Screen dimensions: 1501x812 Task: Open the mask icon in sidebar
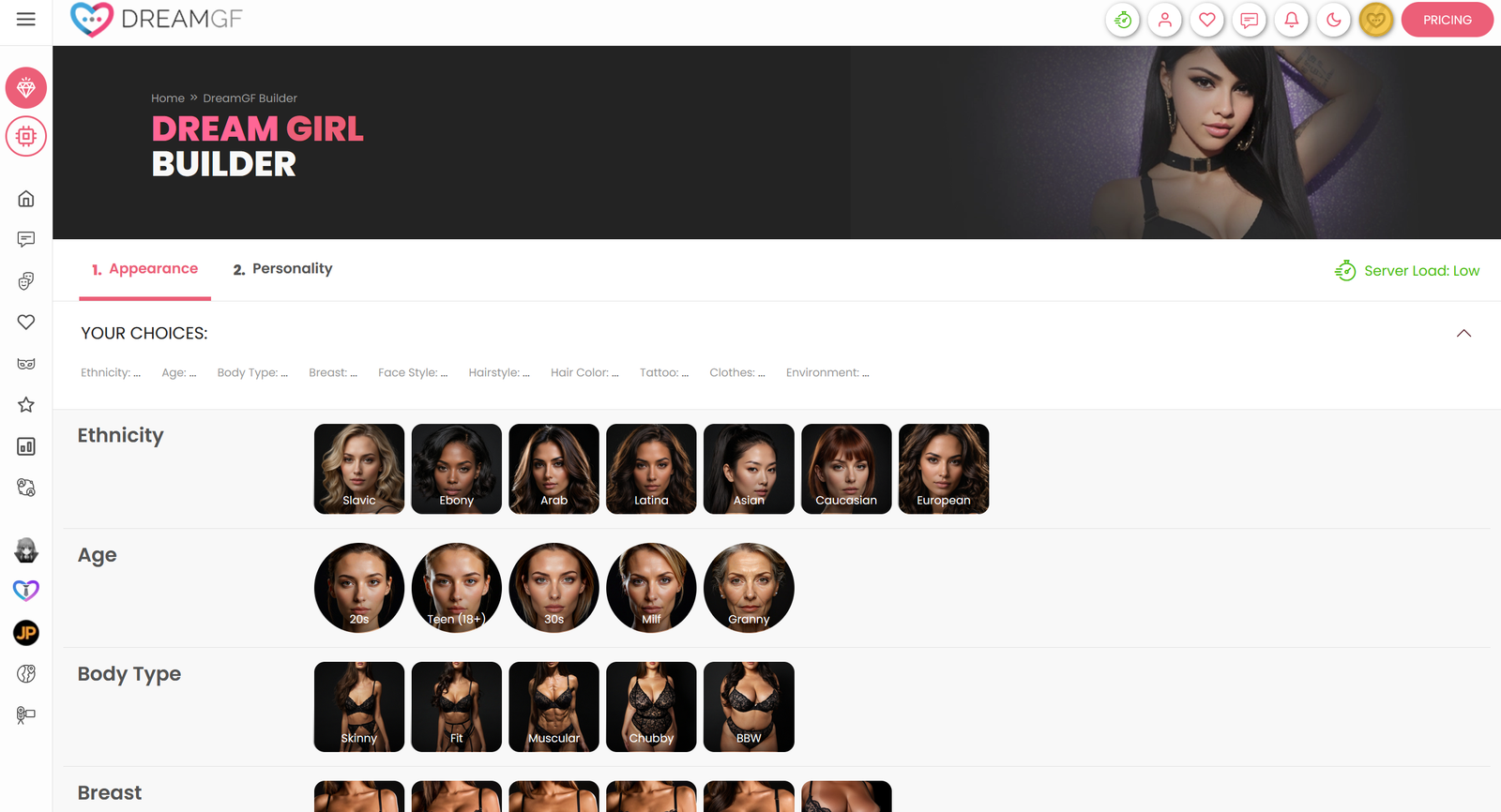(x=26, y=364)
